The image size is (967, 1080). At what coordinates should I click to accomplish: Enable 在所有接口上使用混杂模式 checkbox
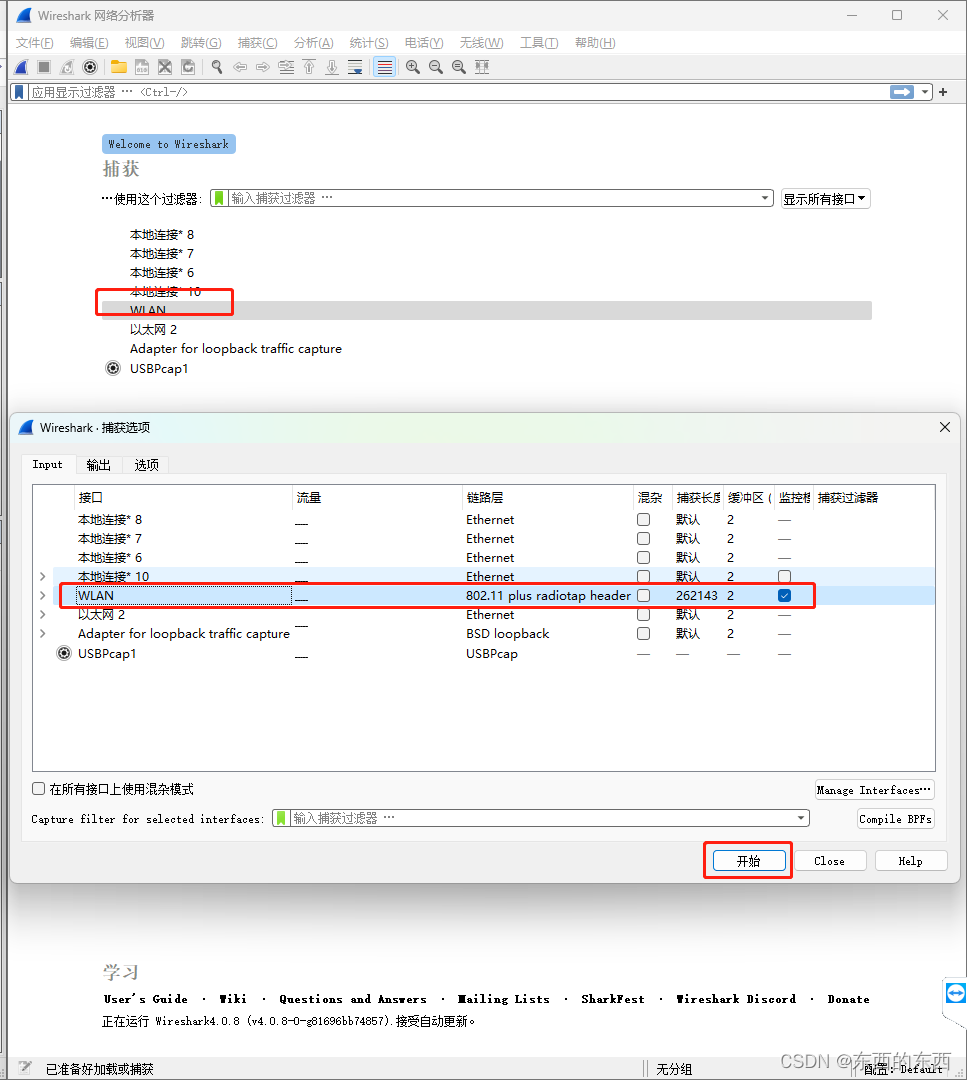coord(39,789)
